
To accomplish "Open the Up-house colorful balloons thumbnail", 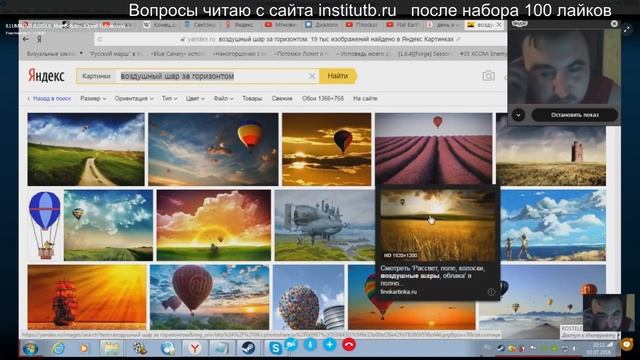I will [x=309, y=297].
